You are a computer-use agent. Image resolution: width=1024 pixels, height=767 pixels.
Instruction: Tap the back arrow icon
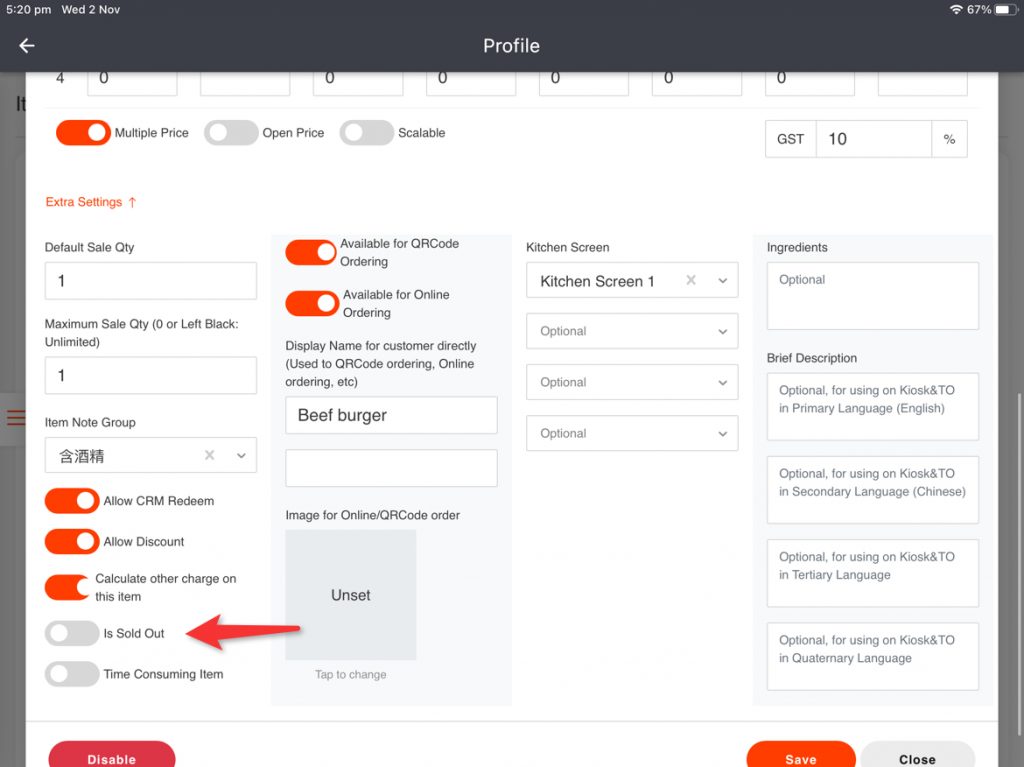[27, 46]
